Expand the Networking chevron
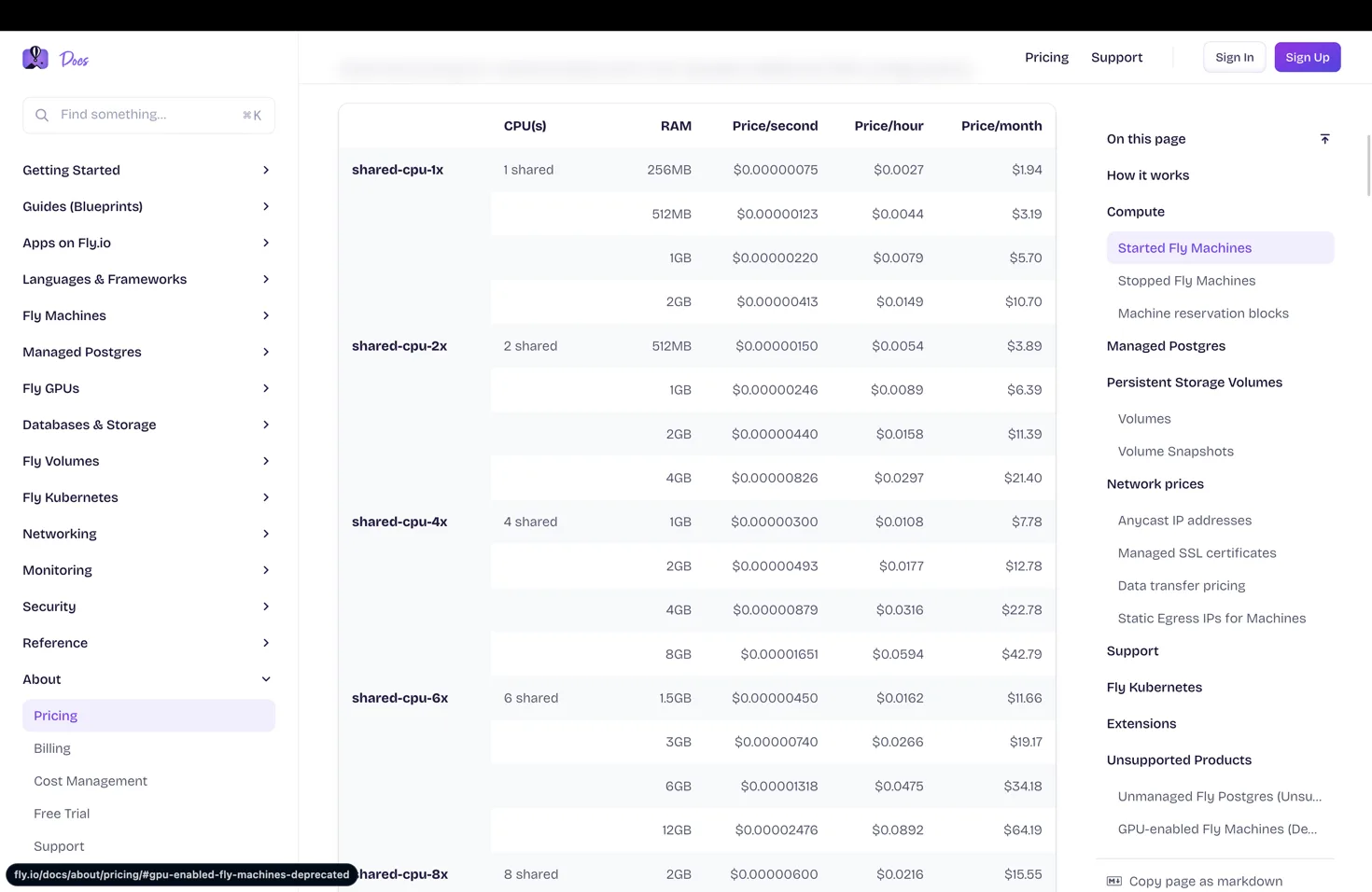Image resolution: width=1372 pixels, height=892 pixels. point(266,534)
